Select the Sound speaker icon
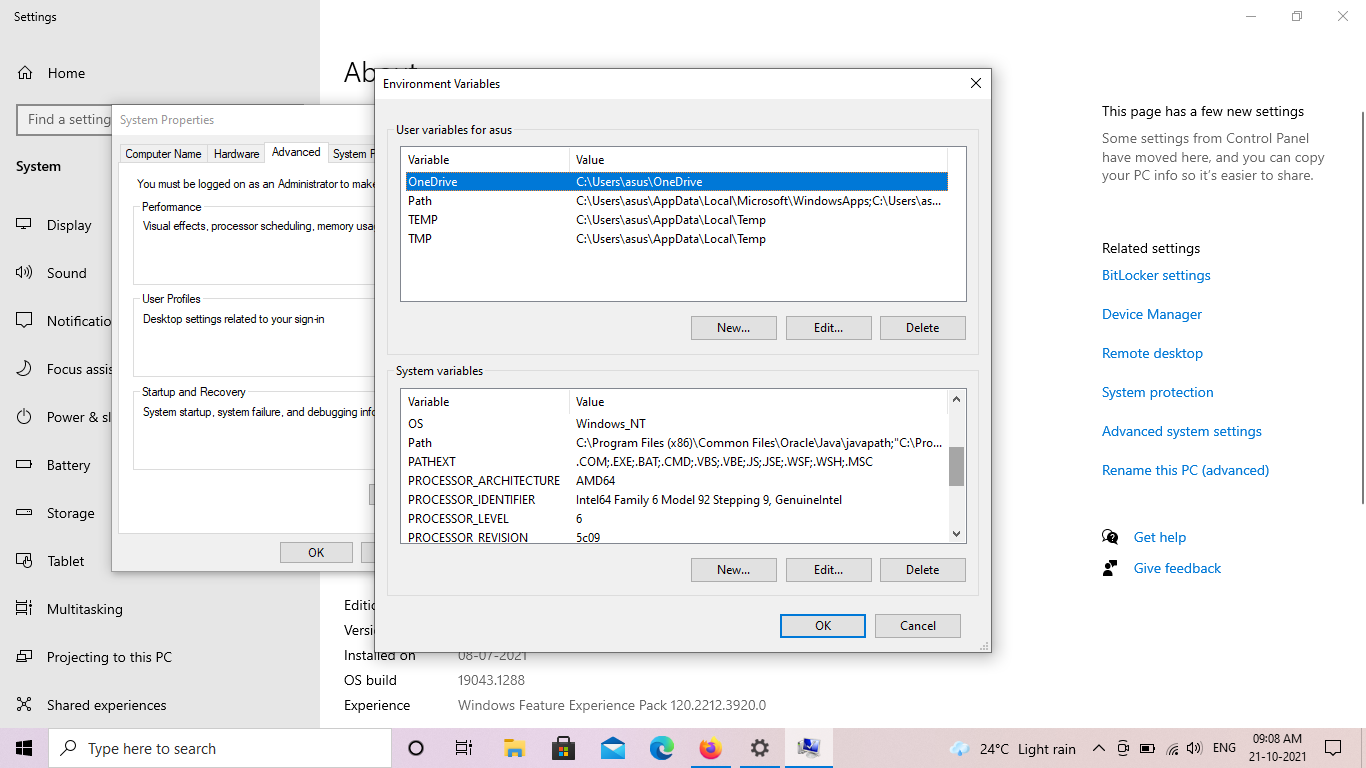The height and width of the screenshot is (768, 1366). 24,273
